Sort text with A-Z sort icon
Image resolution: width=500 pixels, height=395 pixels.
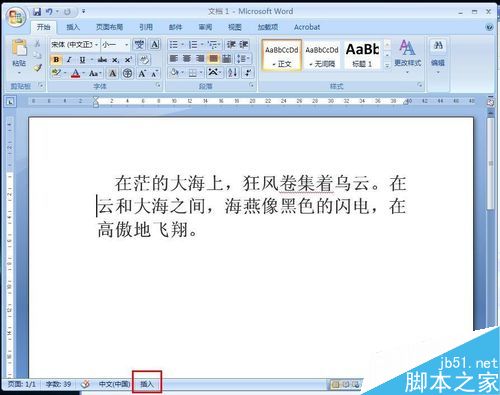[x=233, y=72]
